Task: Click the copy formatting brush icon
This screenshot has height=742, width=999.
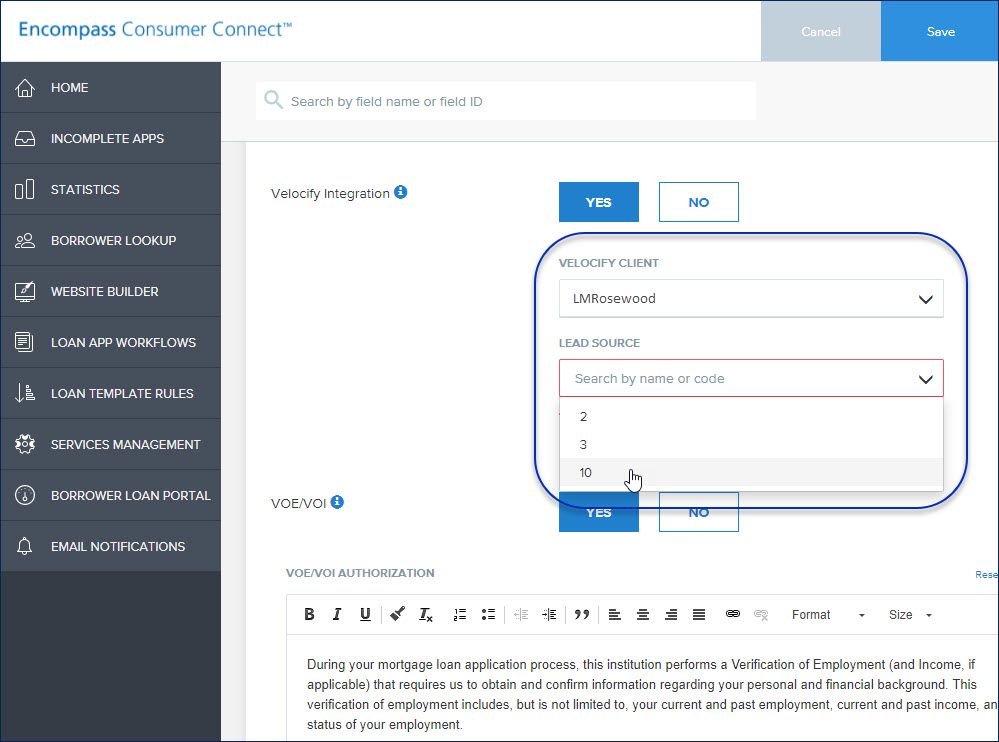Action: (x=398, y=614)
